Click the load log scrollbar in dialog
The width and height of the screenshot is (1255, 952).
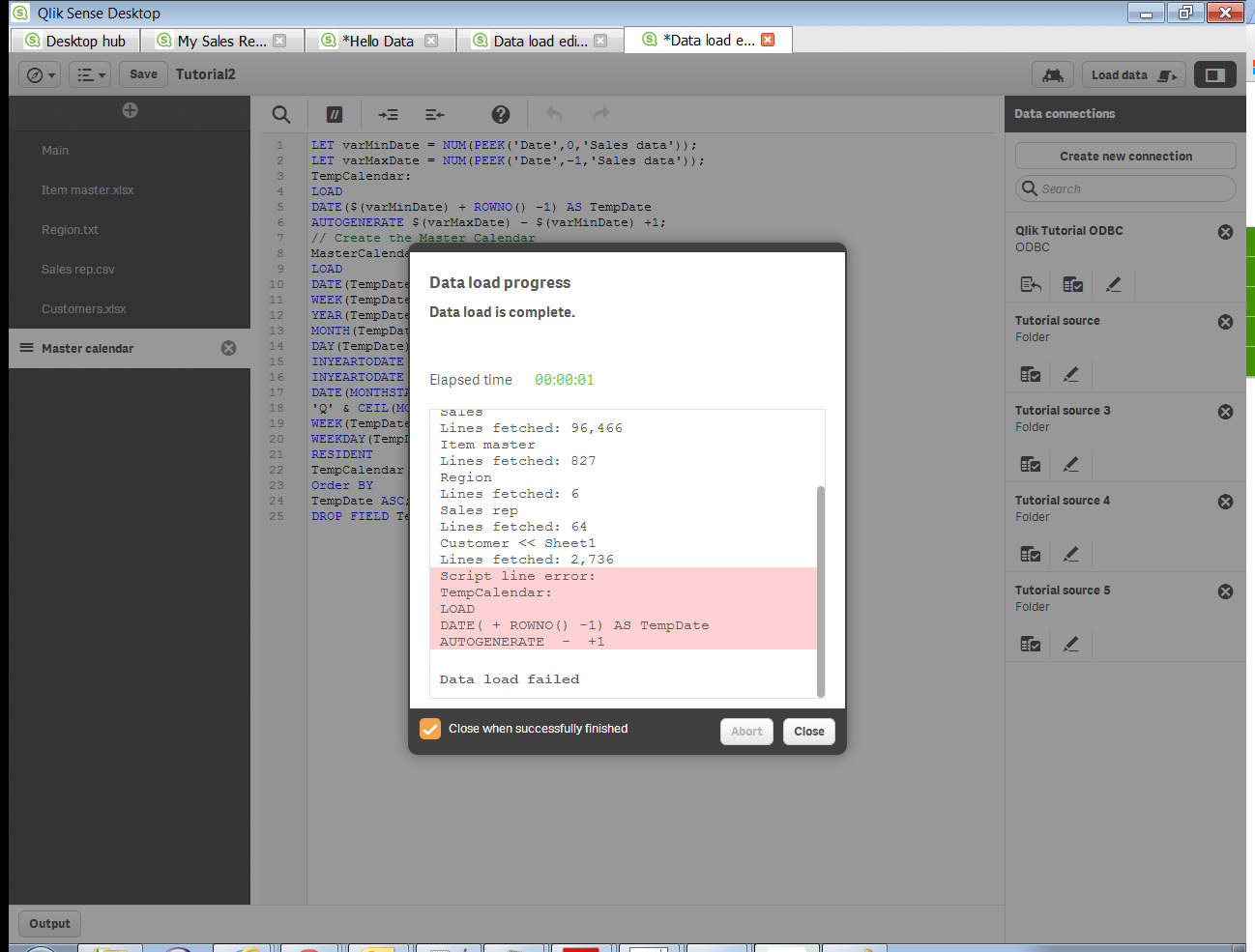821,590
